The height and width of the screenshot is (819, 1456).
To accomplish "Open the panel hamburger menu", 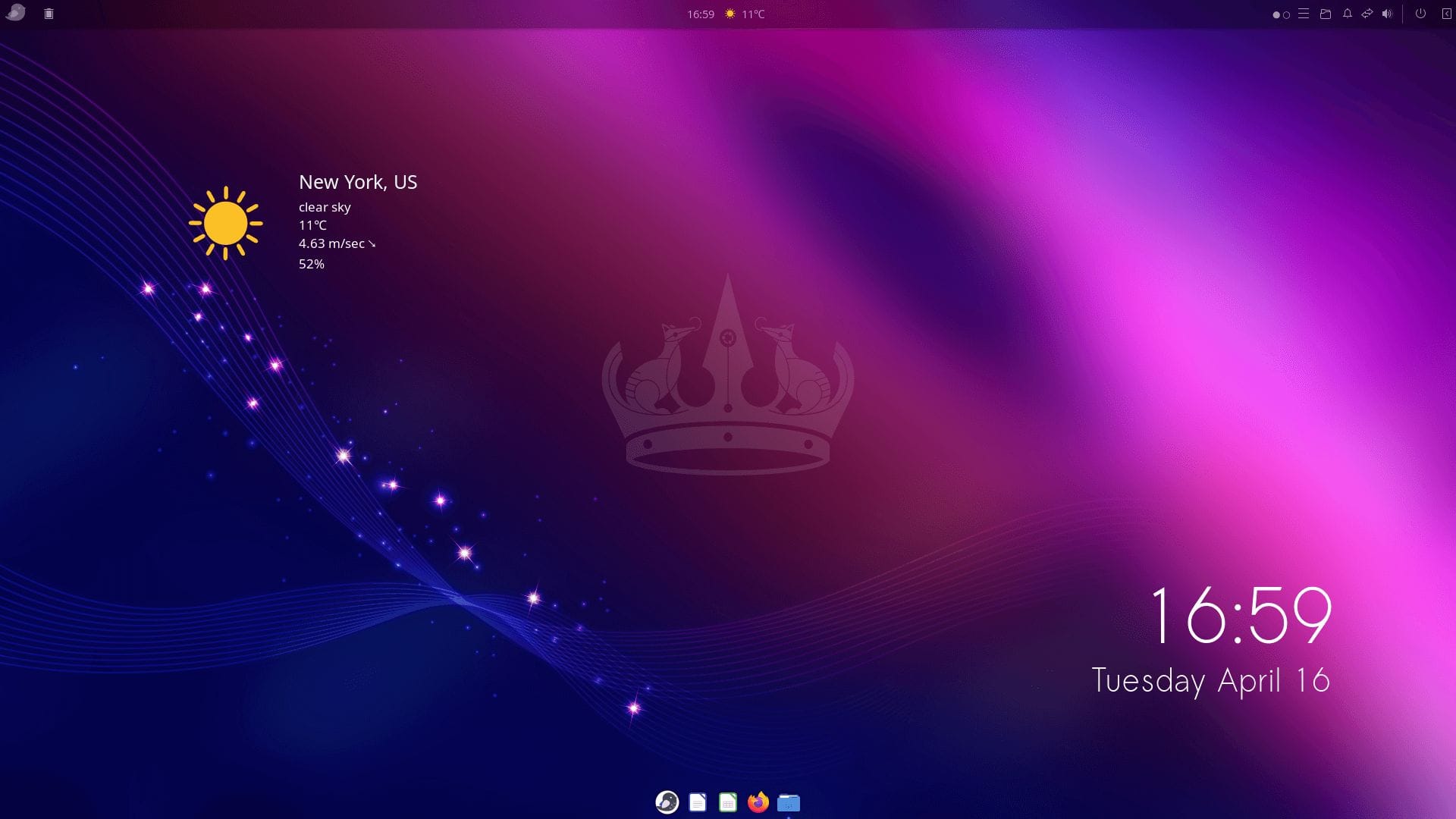I will coord(1303,13).
